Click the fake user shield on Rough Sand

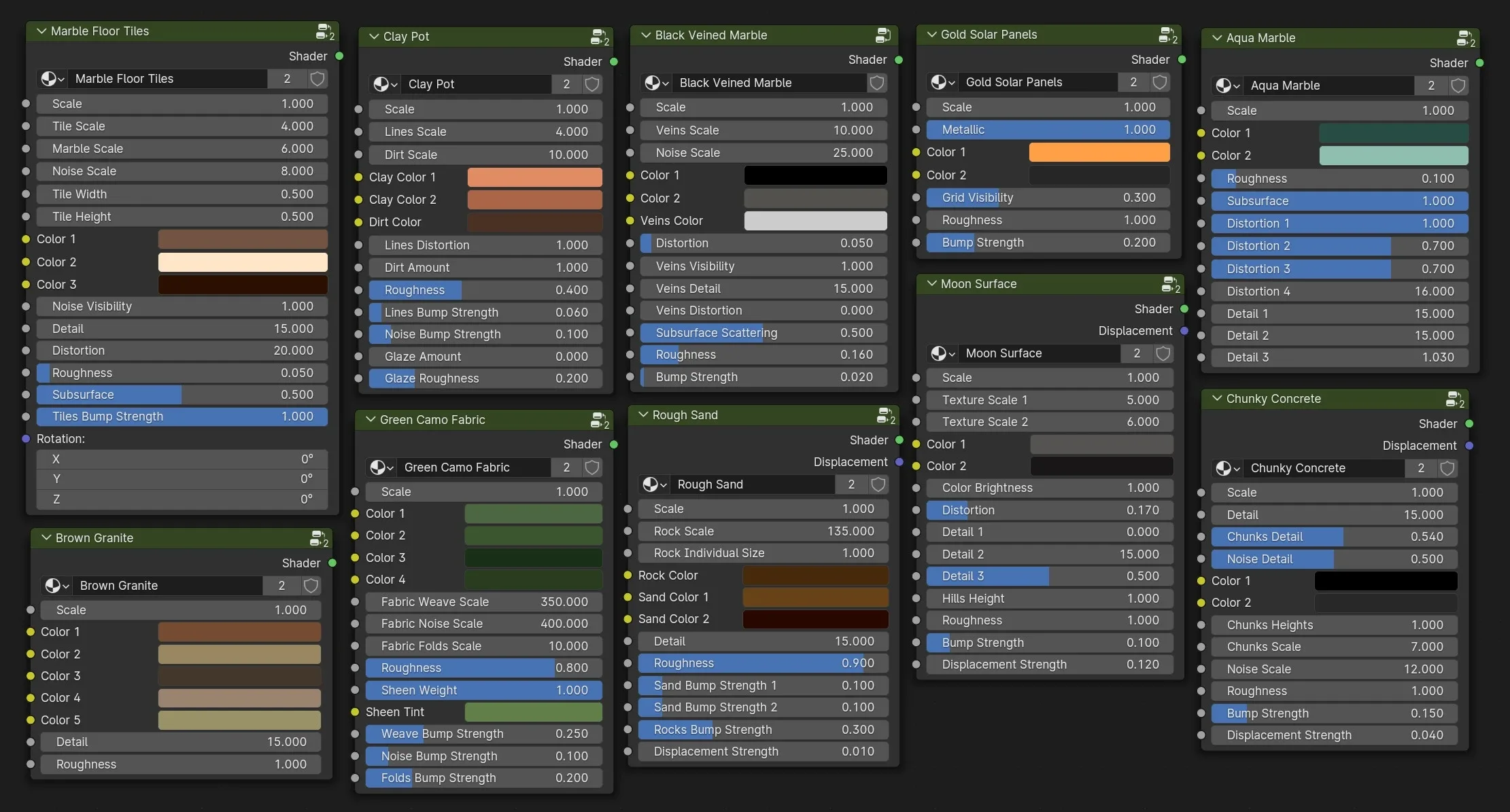pos(878,484)
